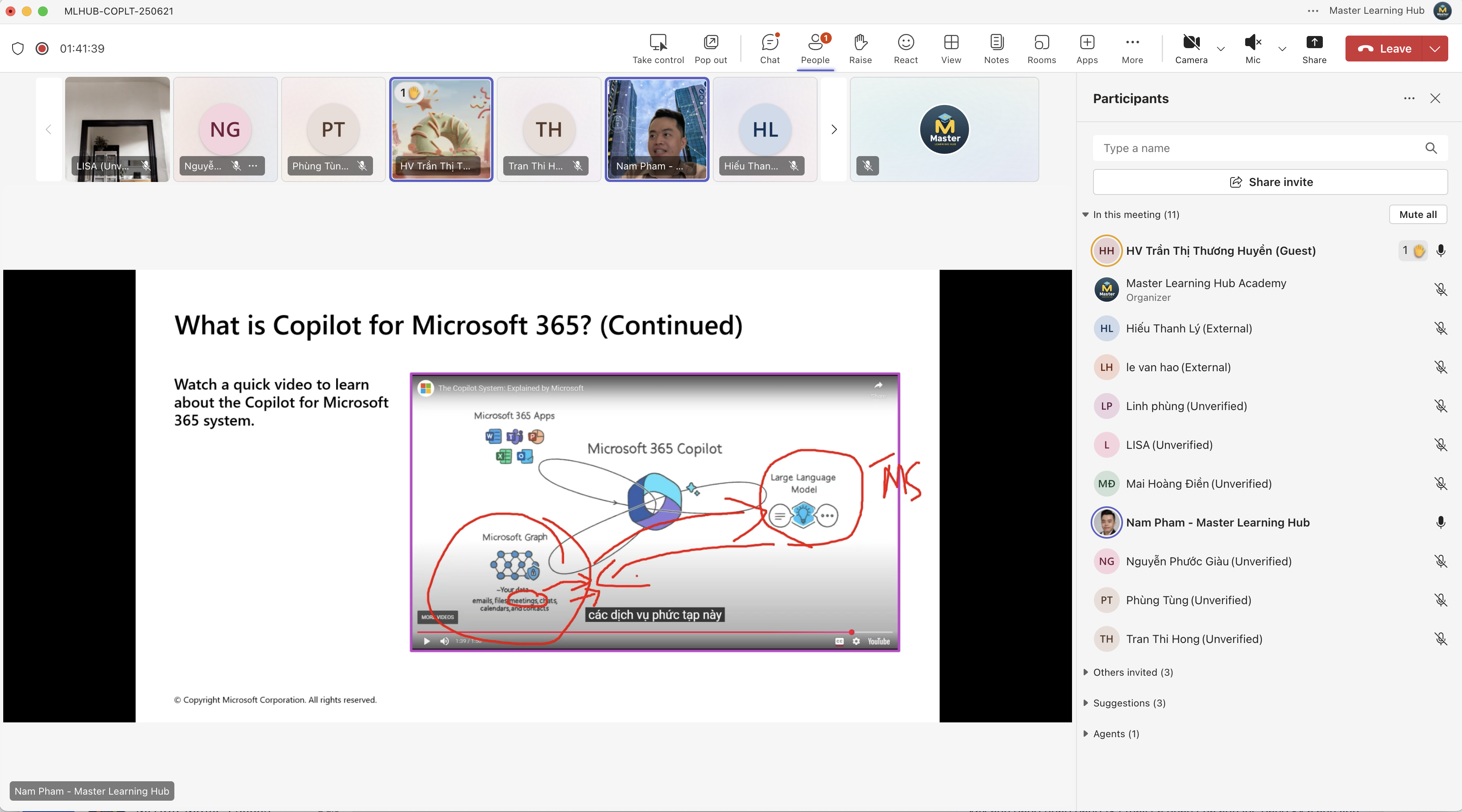
Task: Click the Share invite button
Action: [x=1270, y=182]
